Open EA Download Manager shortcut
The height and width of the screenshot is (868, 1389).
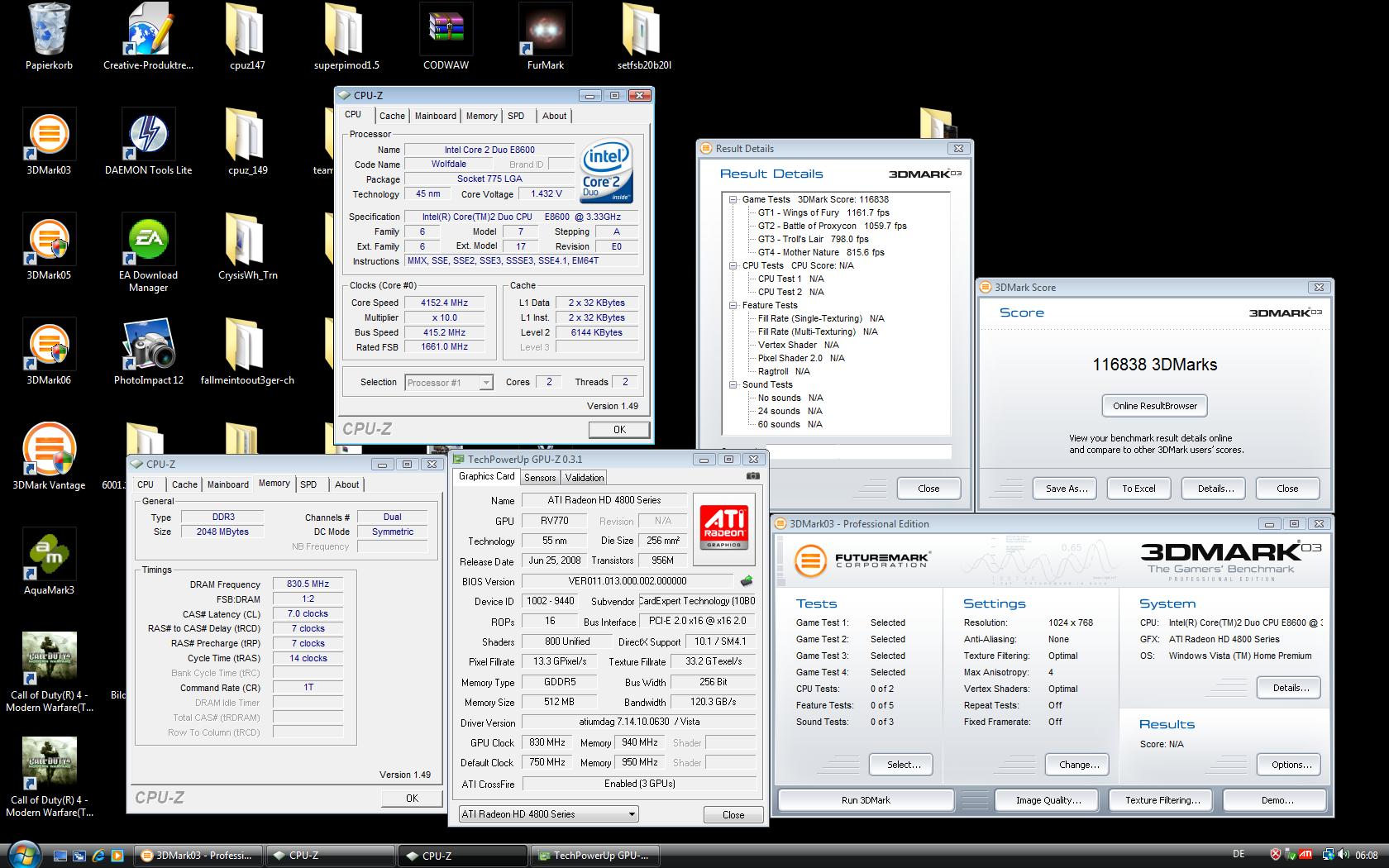(x=148, y=252)
